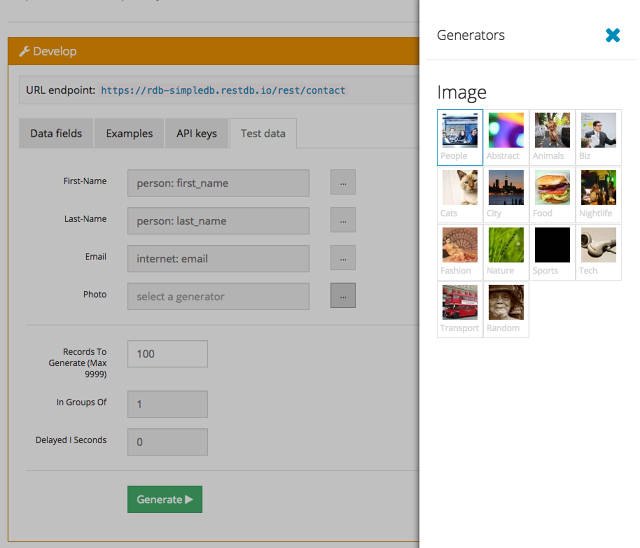Image resolution: width=640 pixels, height=548 pixels.
Task: Click the First-Name generator input field
Action: (218, 183)
